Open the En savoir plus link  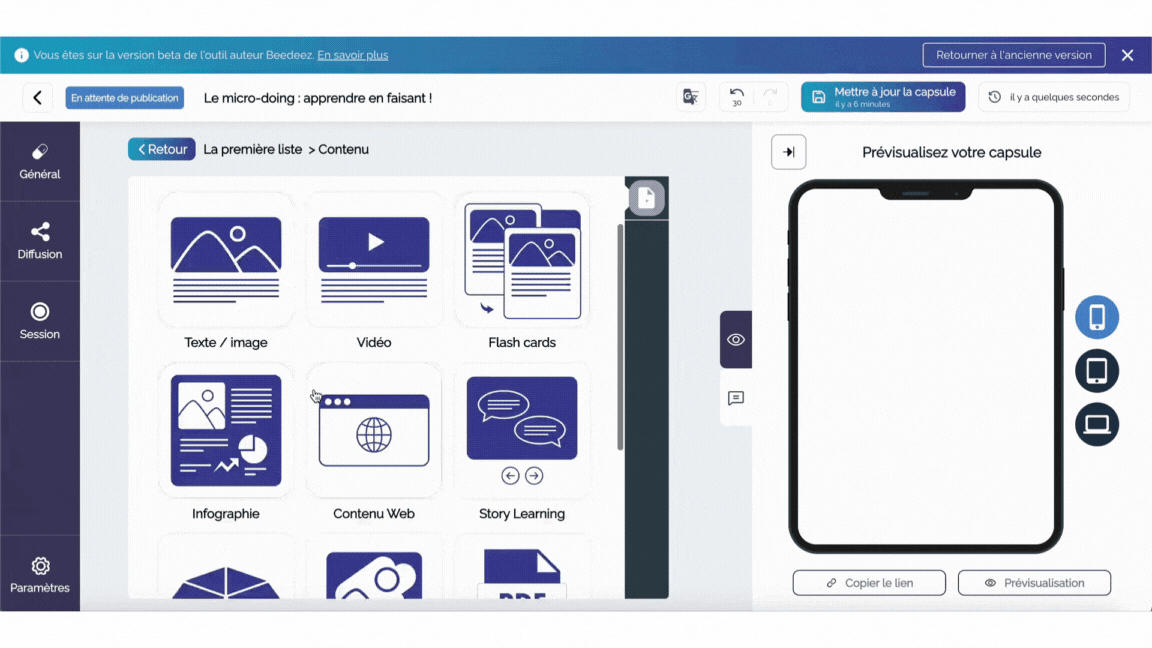coord(353,55)
